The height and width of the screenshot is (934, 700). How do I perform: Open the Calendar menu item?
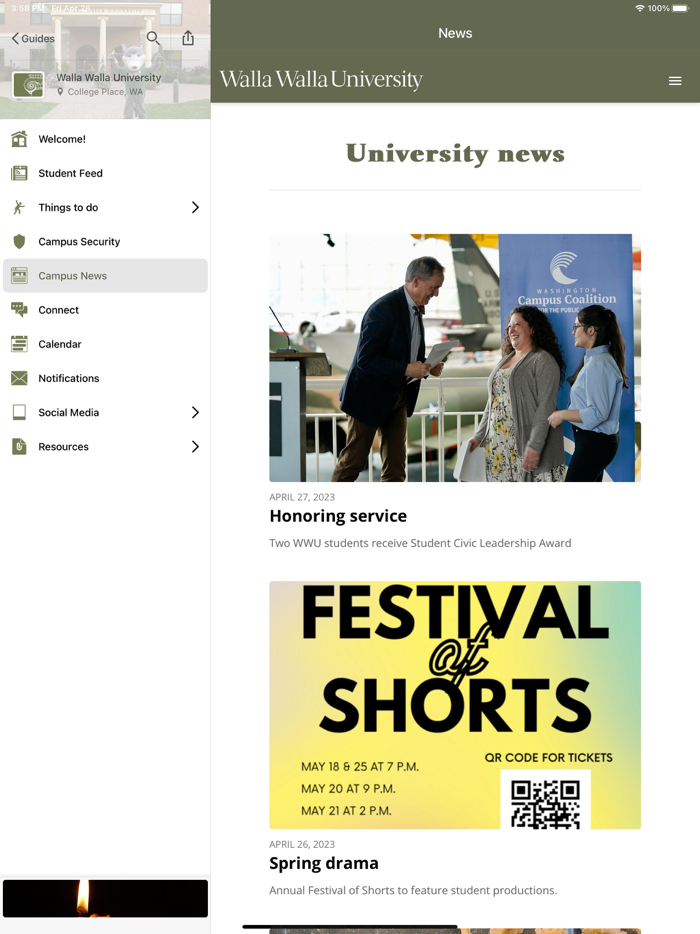point(105,344)
